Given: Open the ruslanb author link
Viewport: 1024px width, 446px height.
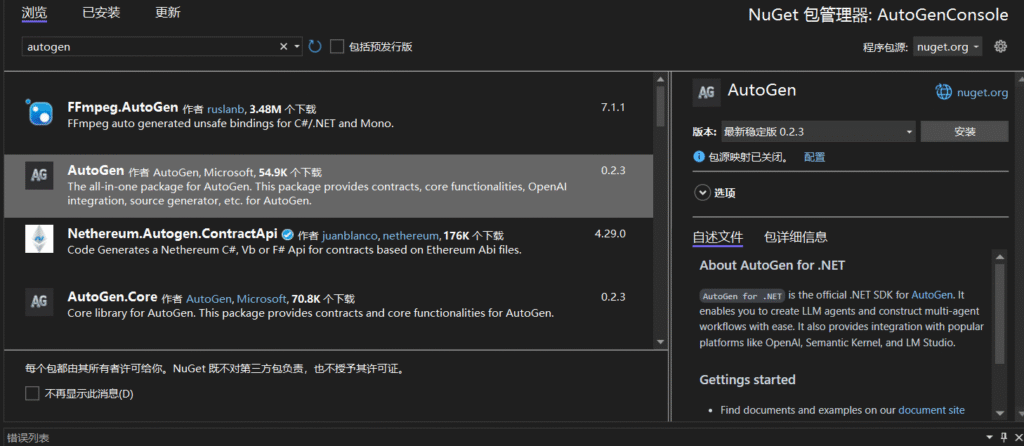Looking at the screenshot, I should click(x=225, y=109).
